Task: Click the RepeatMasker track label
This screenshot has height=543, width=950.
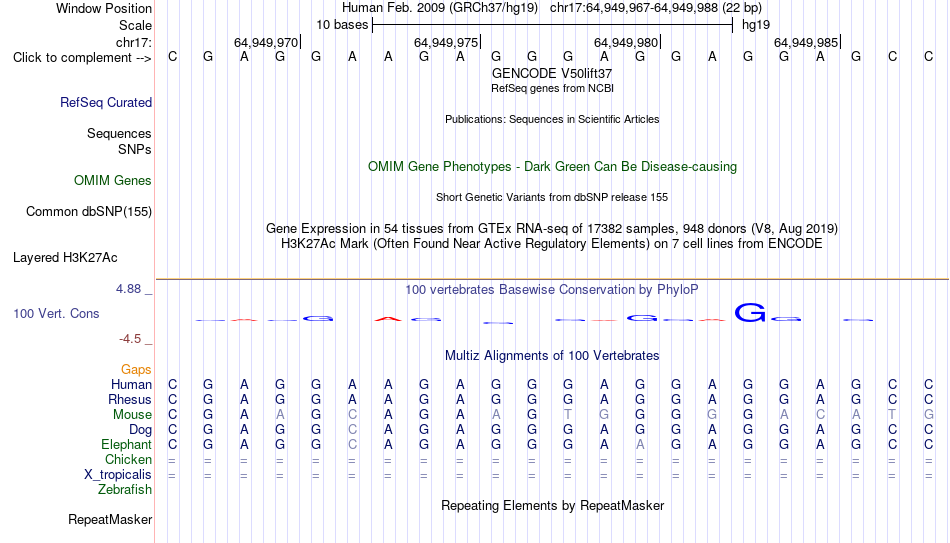Action: (x=110, y=519)
